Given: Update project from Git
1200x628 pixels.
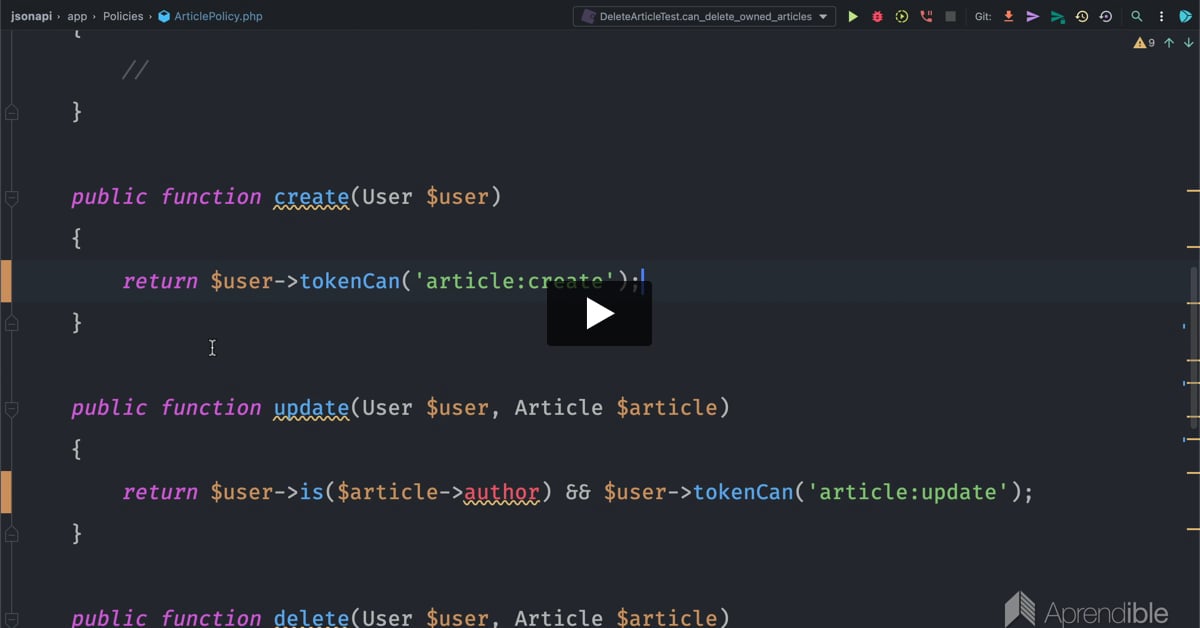Looking at the screenshot, I should 1008,17.
